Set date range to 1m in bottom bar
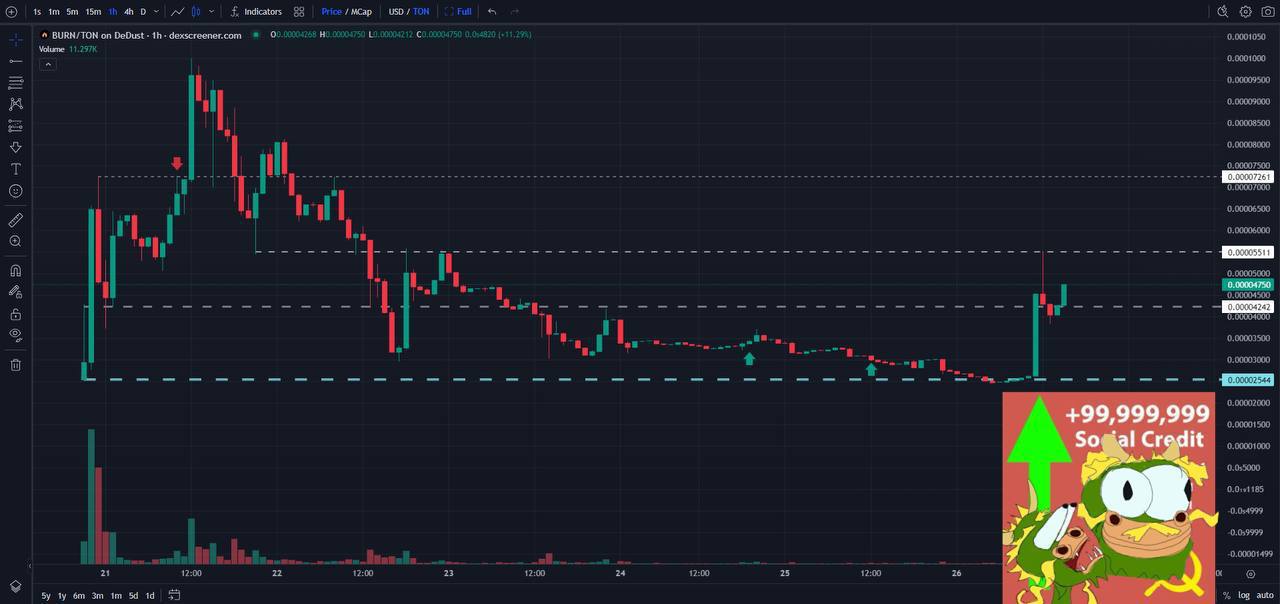This screenshot has height=604, width=1280. click(116, 596)
